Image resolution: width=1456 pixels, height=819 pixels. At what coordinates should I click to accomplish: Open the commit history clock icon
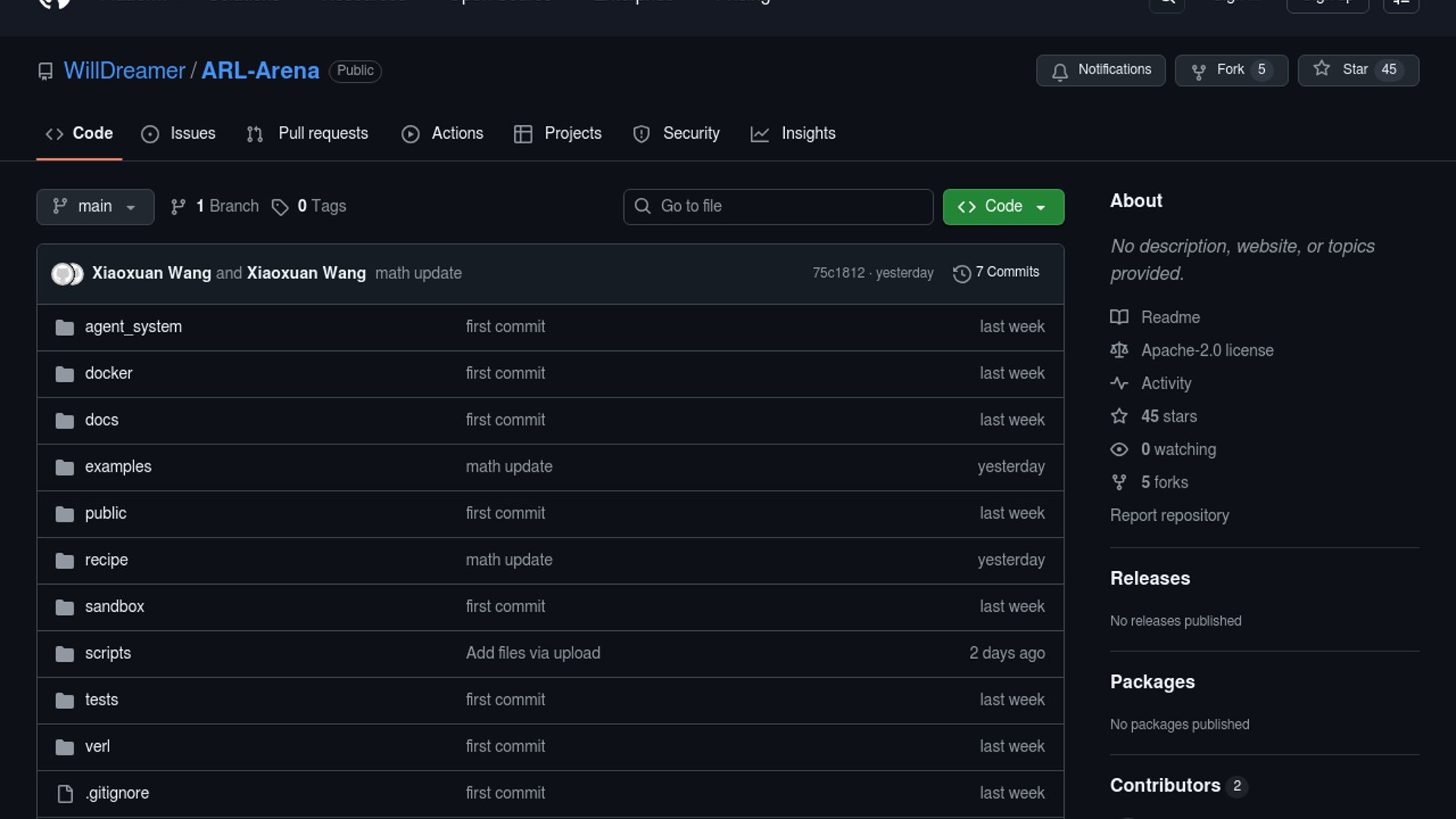962,274
